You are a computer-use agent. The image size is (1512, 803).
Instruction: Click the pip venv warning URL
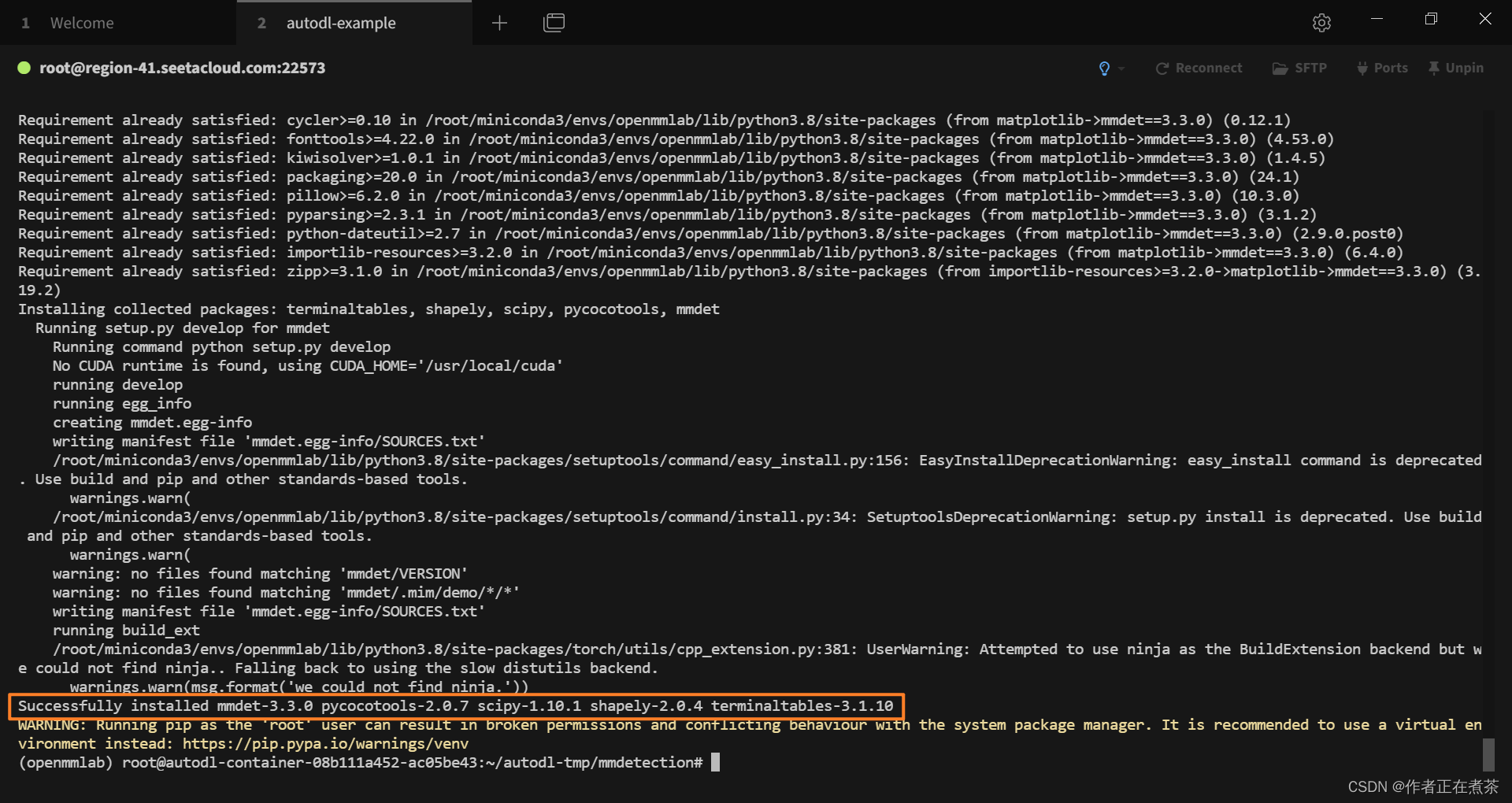point(325,744)
